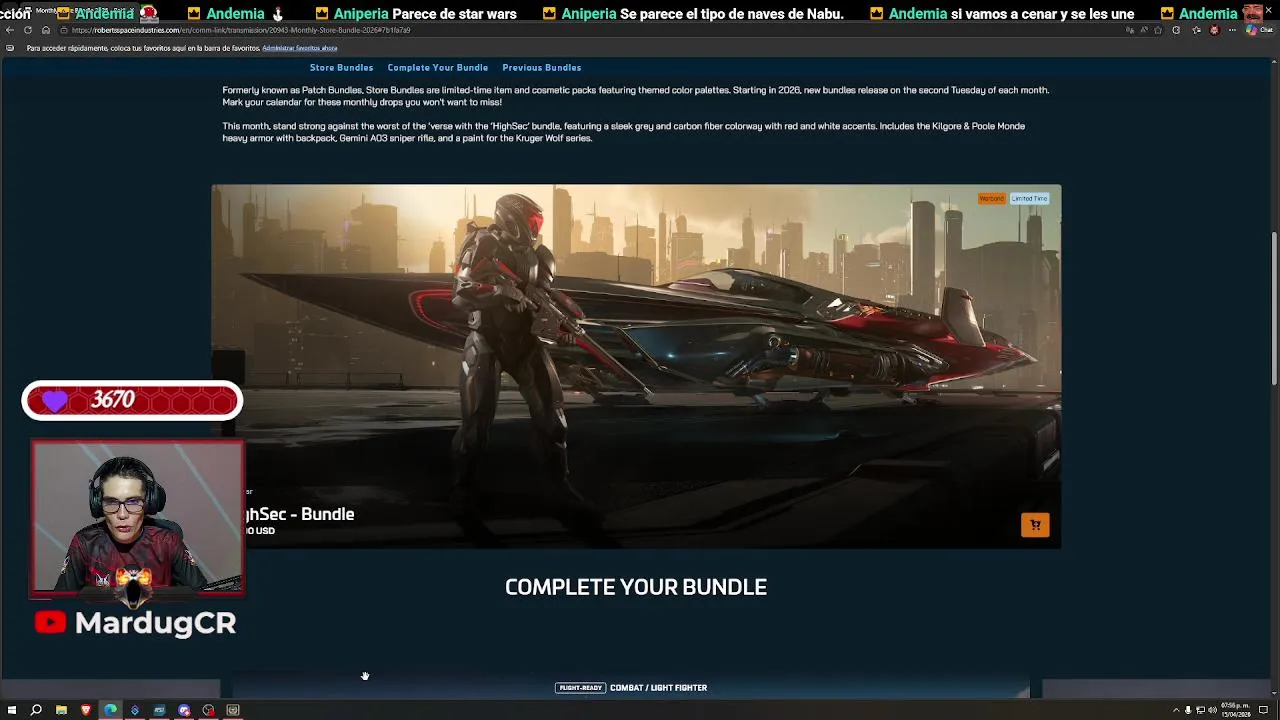Open Copilot Chat in Edge

click(x=1260, y=30)
